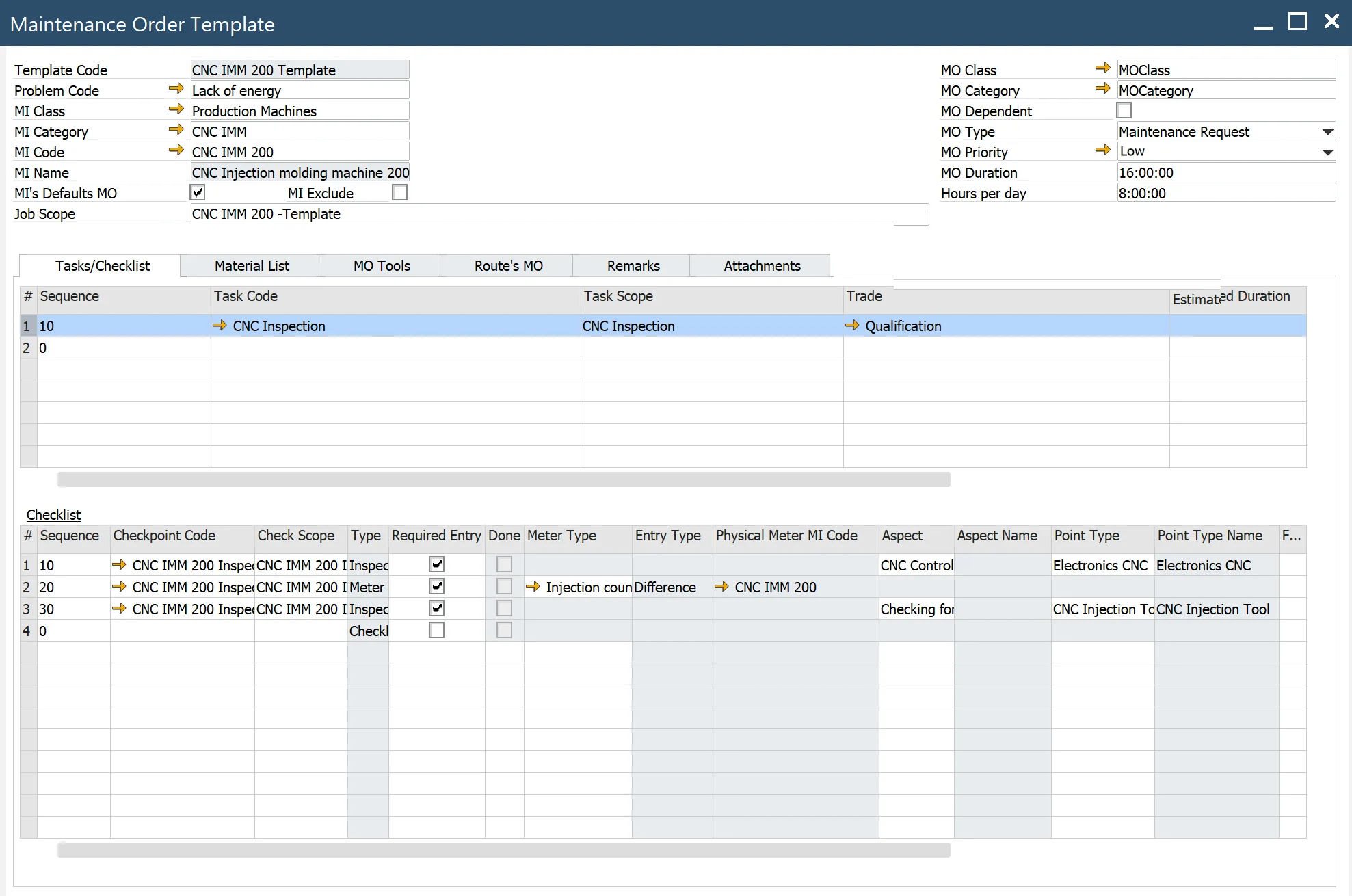Screen dimensions: 1352x896
Task: Toggle Required Entry for checklist row 2
Action: pos(436,587)
